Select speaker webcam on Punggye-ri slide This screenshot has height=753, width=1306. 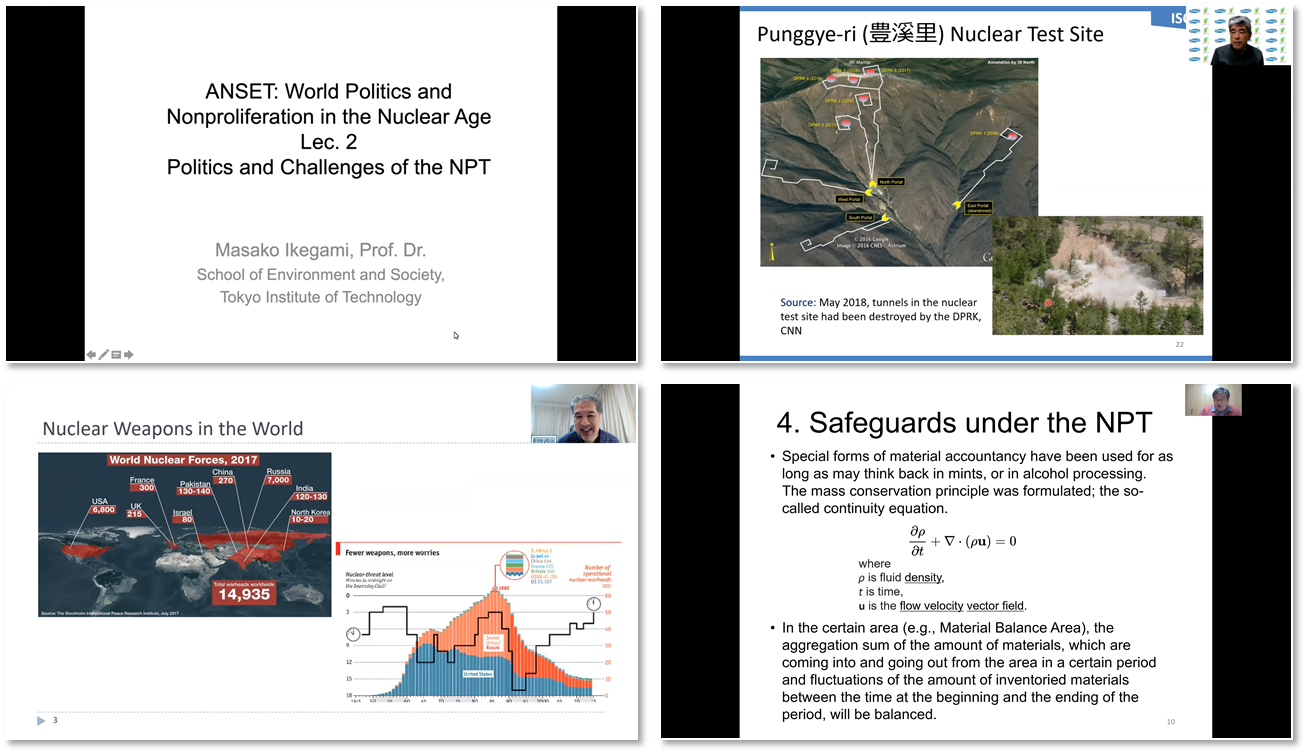tap(1240, 37)
